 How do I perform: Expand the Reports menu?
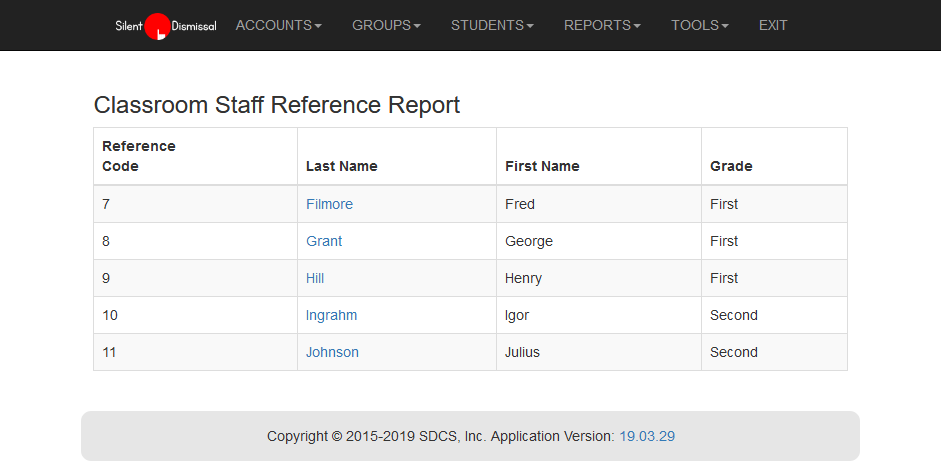click(x=602, y=26)
